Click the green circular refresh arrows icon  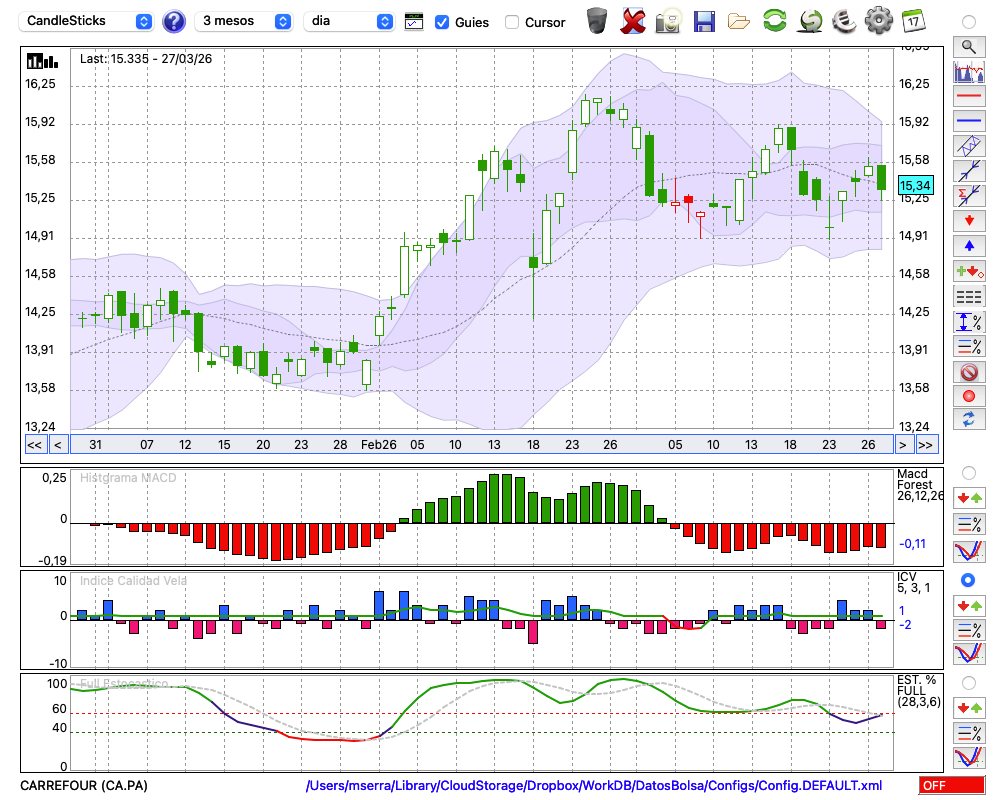(x=774, y=21)
